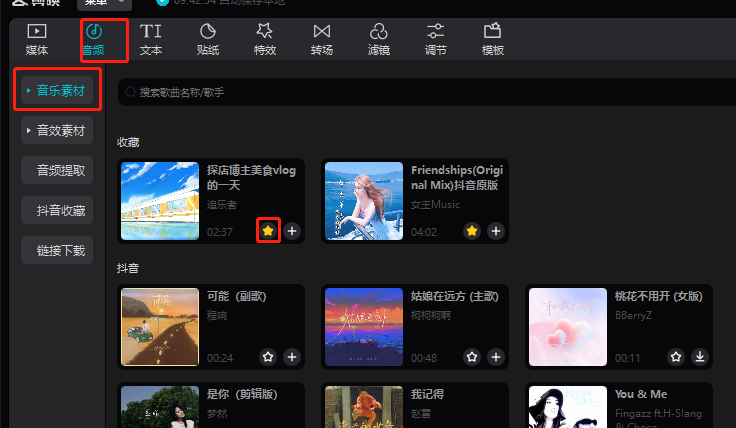Preview Friendships(Original Mix) cover thumbnail

(364, 201)
